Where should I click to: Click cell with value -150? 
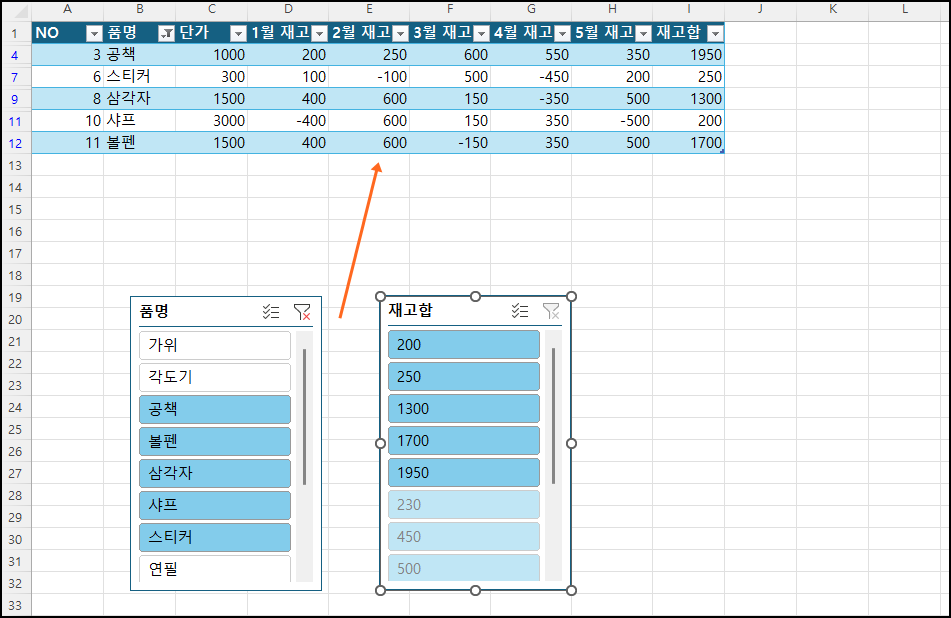450,143
